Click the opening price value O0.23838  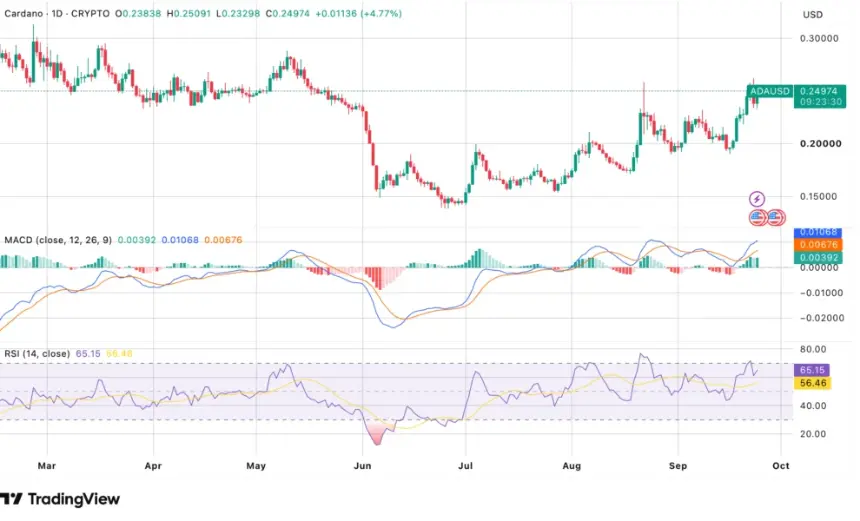point(138,14)
